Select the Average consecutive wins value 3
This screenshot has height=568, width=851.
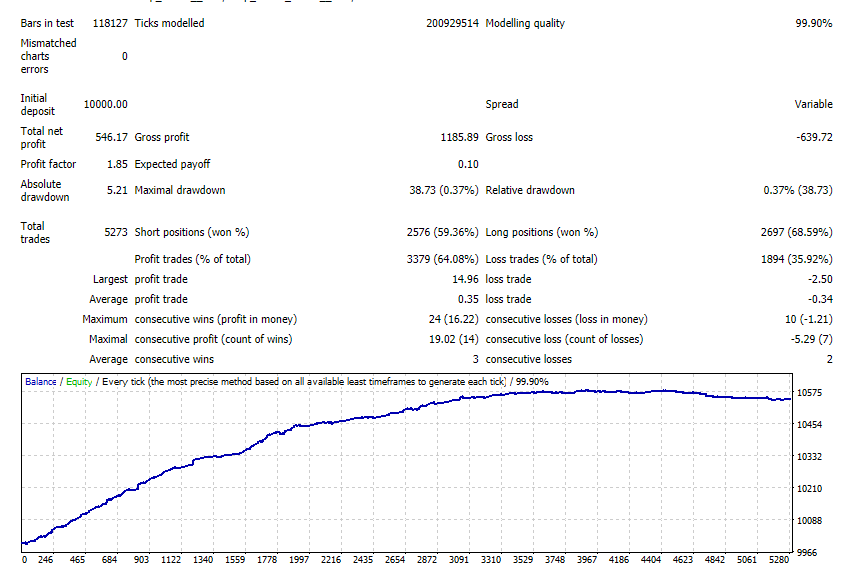click(475, 360)
